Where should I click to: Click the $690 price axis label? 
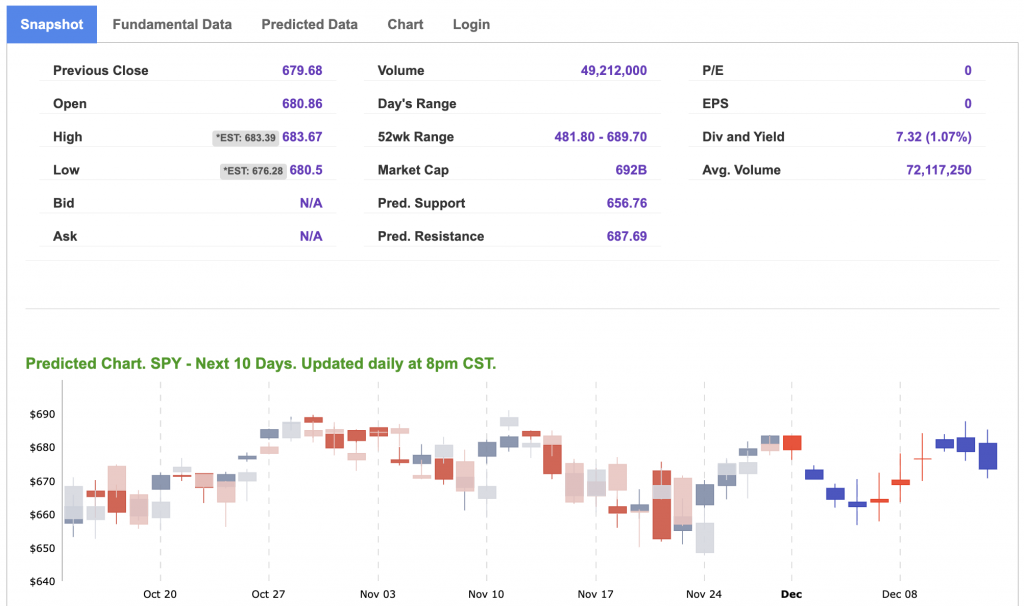[x=41, y=414]
